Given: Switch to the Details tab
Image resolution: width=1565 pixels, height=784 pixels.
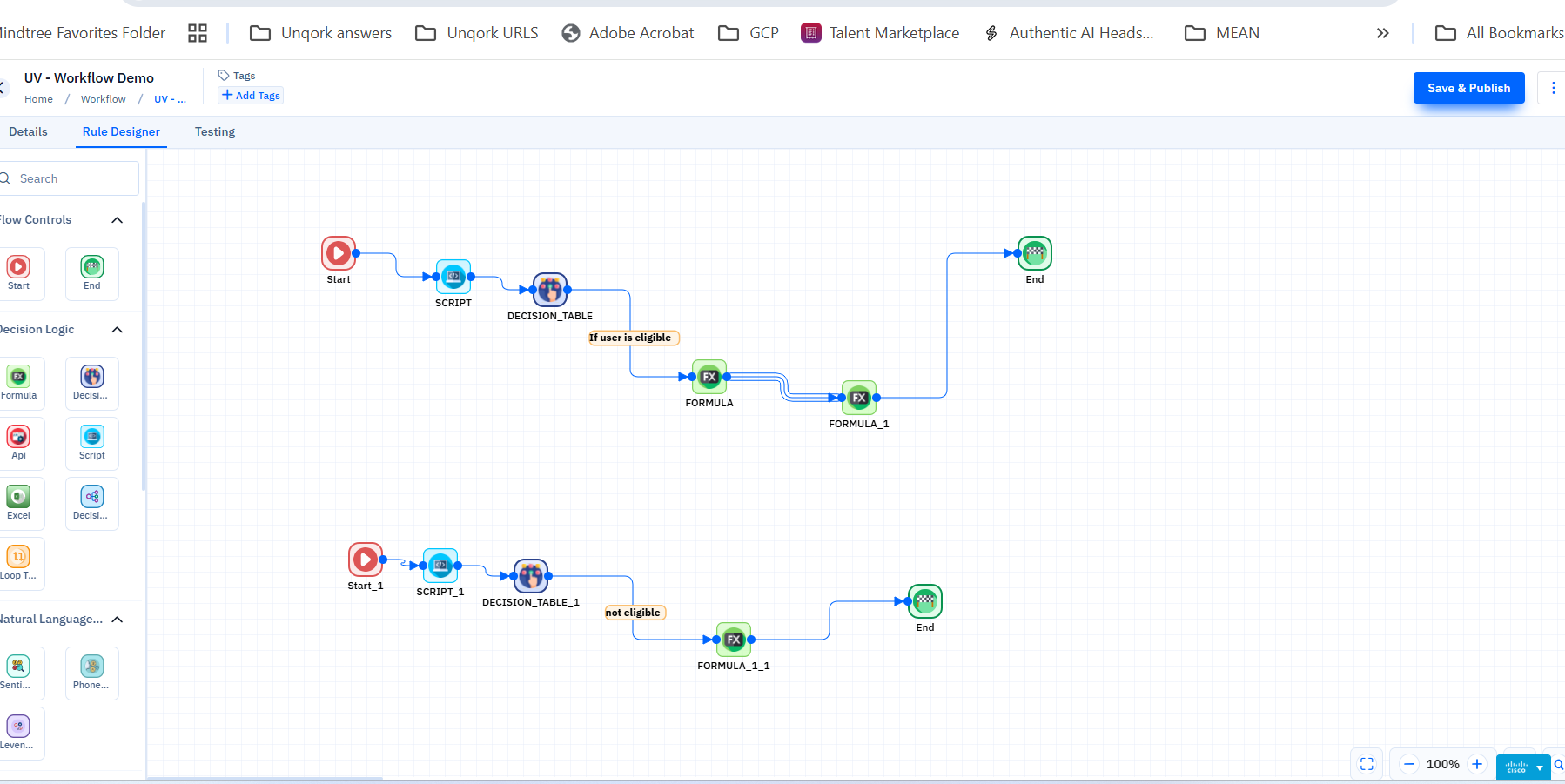Looking at the screenshot, I should click(x=28, y=131).
